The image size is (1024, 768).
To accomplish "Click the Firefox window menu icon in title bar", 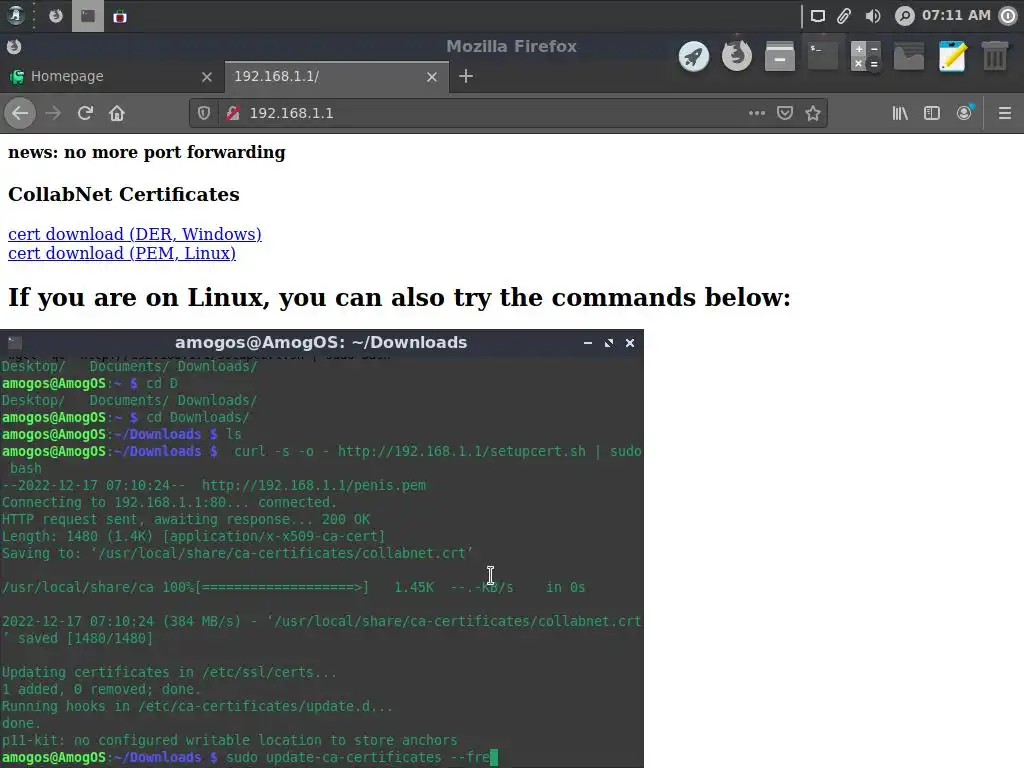I will pos(14,46).
